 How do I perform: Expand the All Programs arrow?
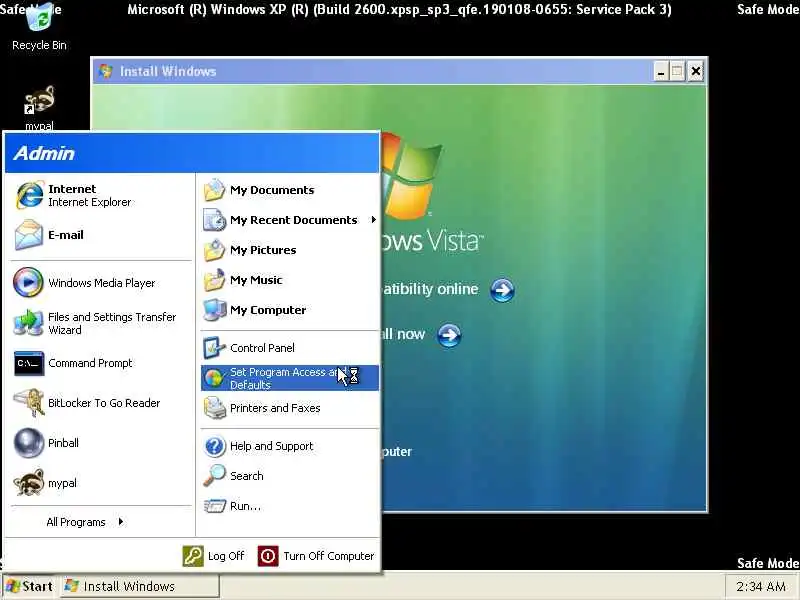(121, 521)
